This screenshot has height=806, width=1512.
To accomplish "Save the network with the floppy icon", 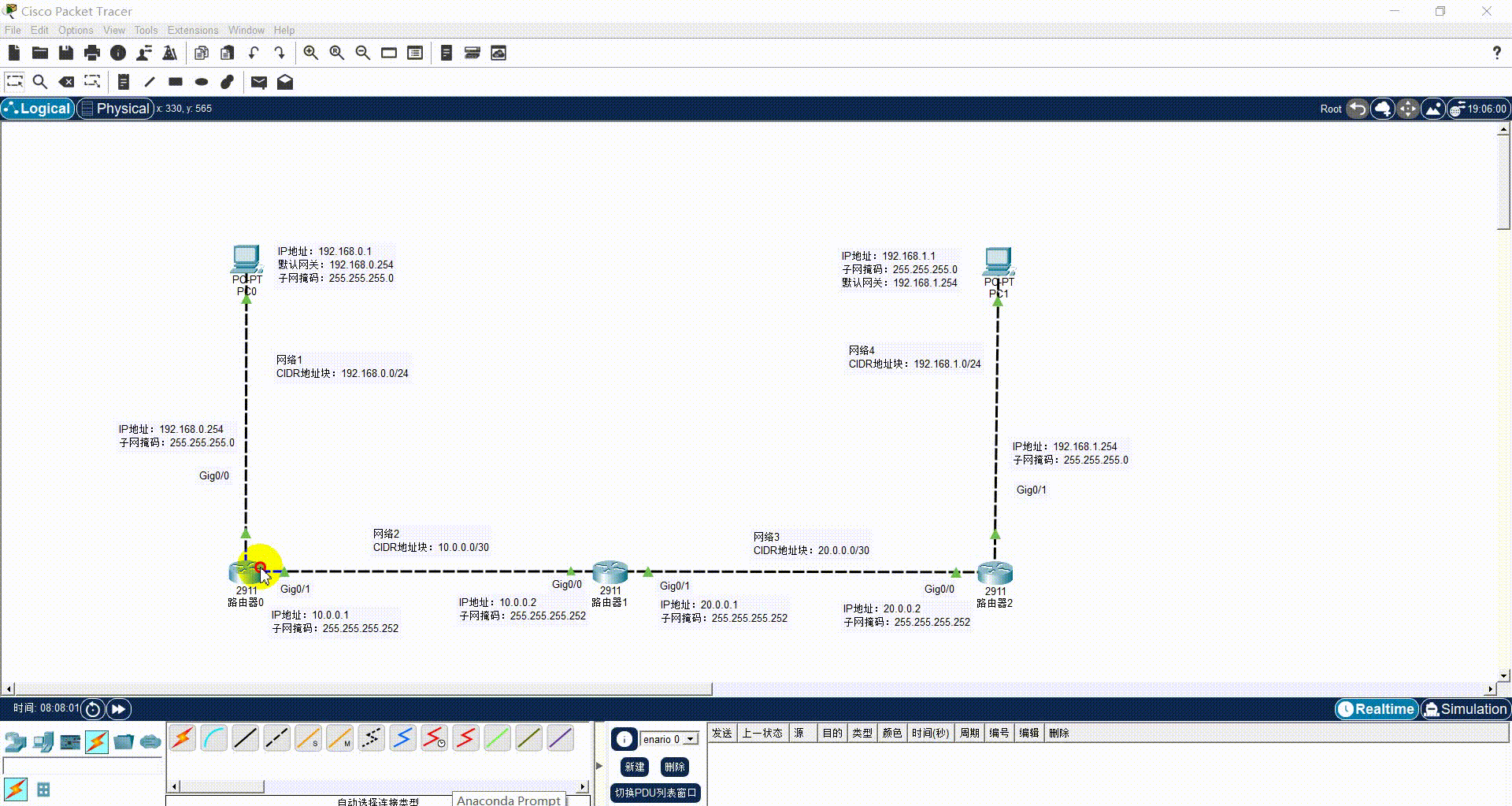I will pyautogui.click(x=66, y=53).
